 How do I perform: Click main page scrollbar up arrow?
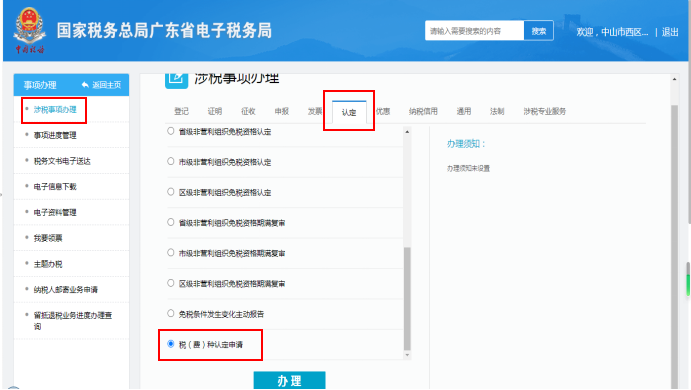point(674,79)
